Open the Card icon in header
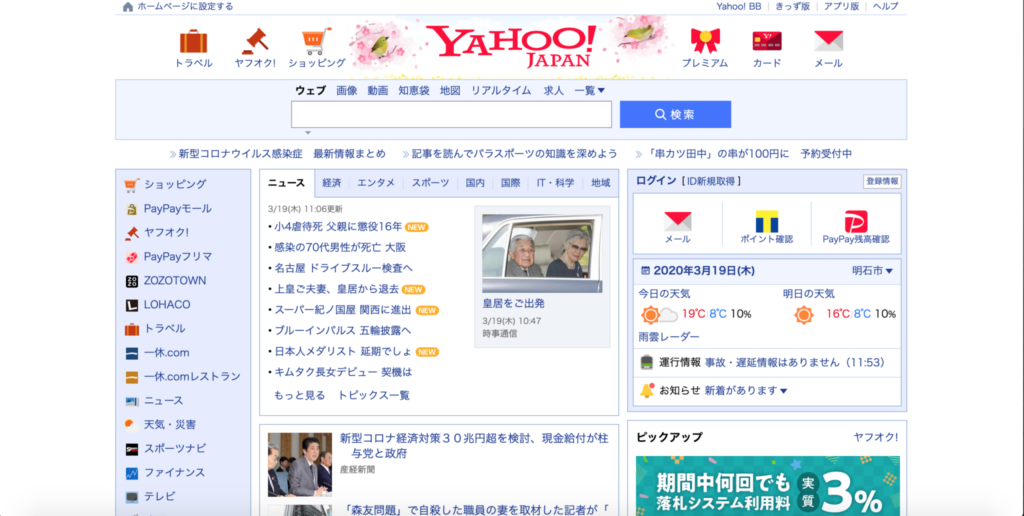 (x=767, y=41)
